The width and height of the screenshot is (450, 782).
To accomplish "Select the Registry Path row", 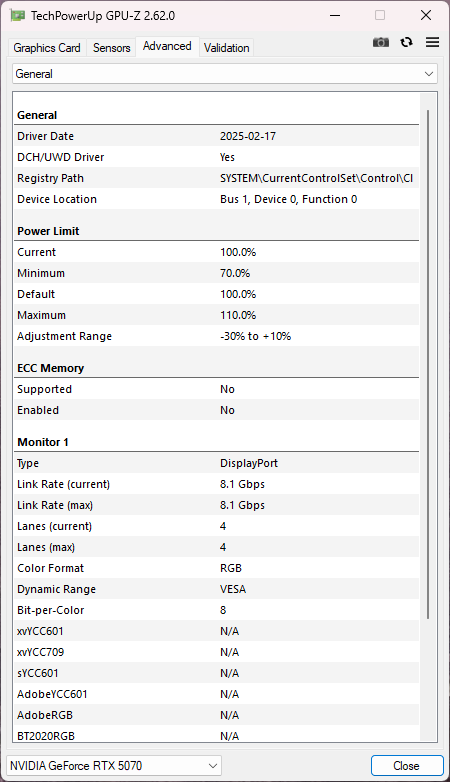I will point(217,178).
